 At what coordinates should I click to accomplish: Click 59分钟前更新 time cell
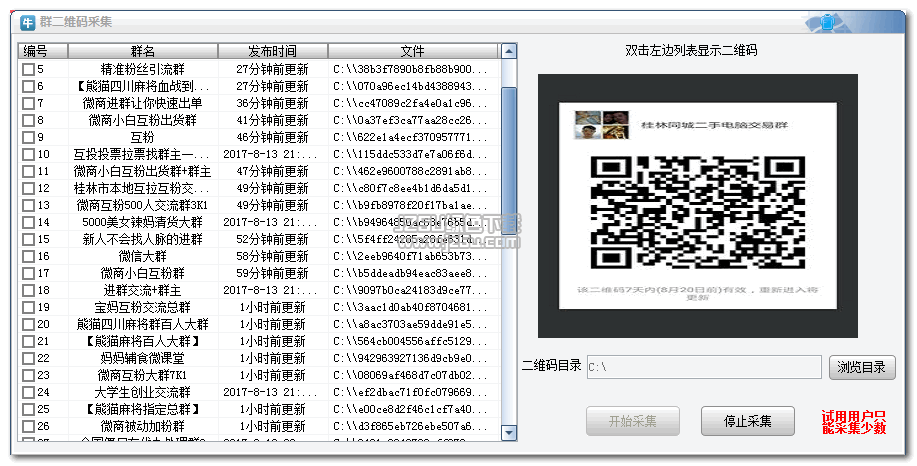pos(273,273)
